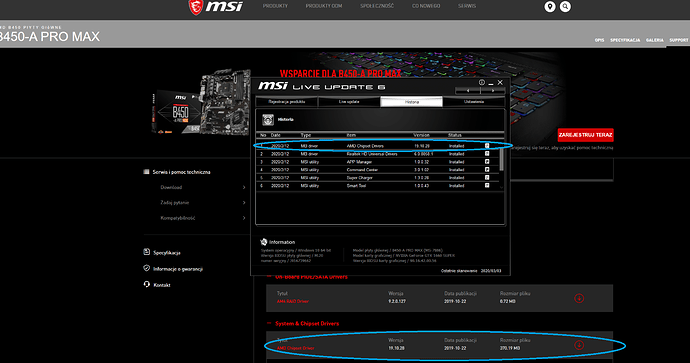This screenshot has height=363, width=690.
Task: Expand the Zadaj pytanie chevron
Action: 244,203
